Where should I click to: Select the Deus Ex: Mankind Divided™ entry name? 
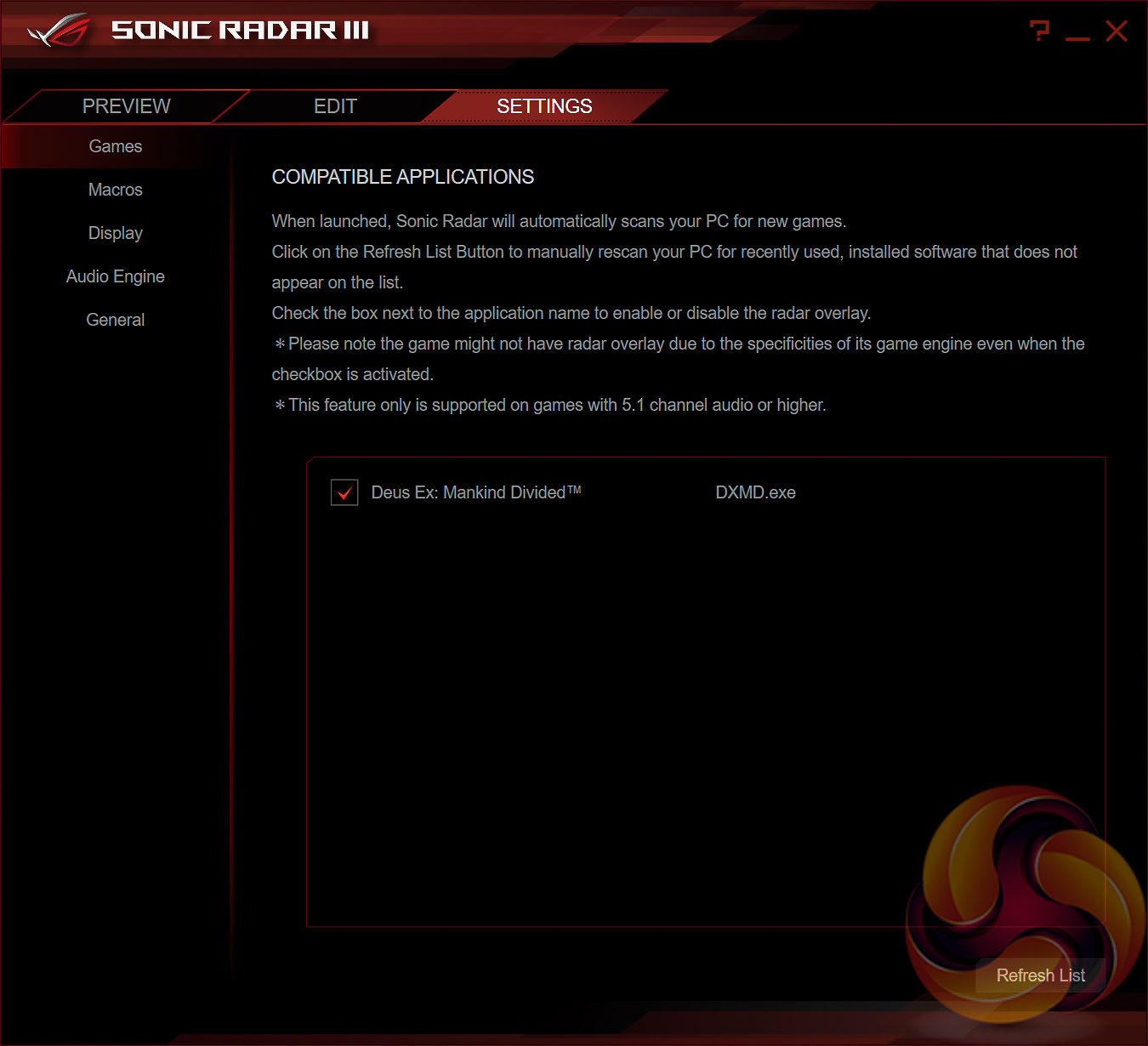click(x=476, y=492)
